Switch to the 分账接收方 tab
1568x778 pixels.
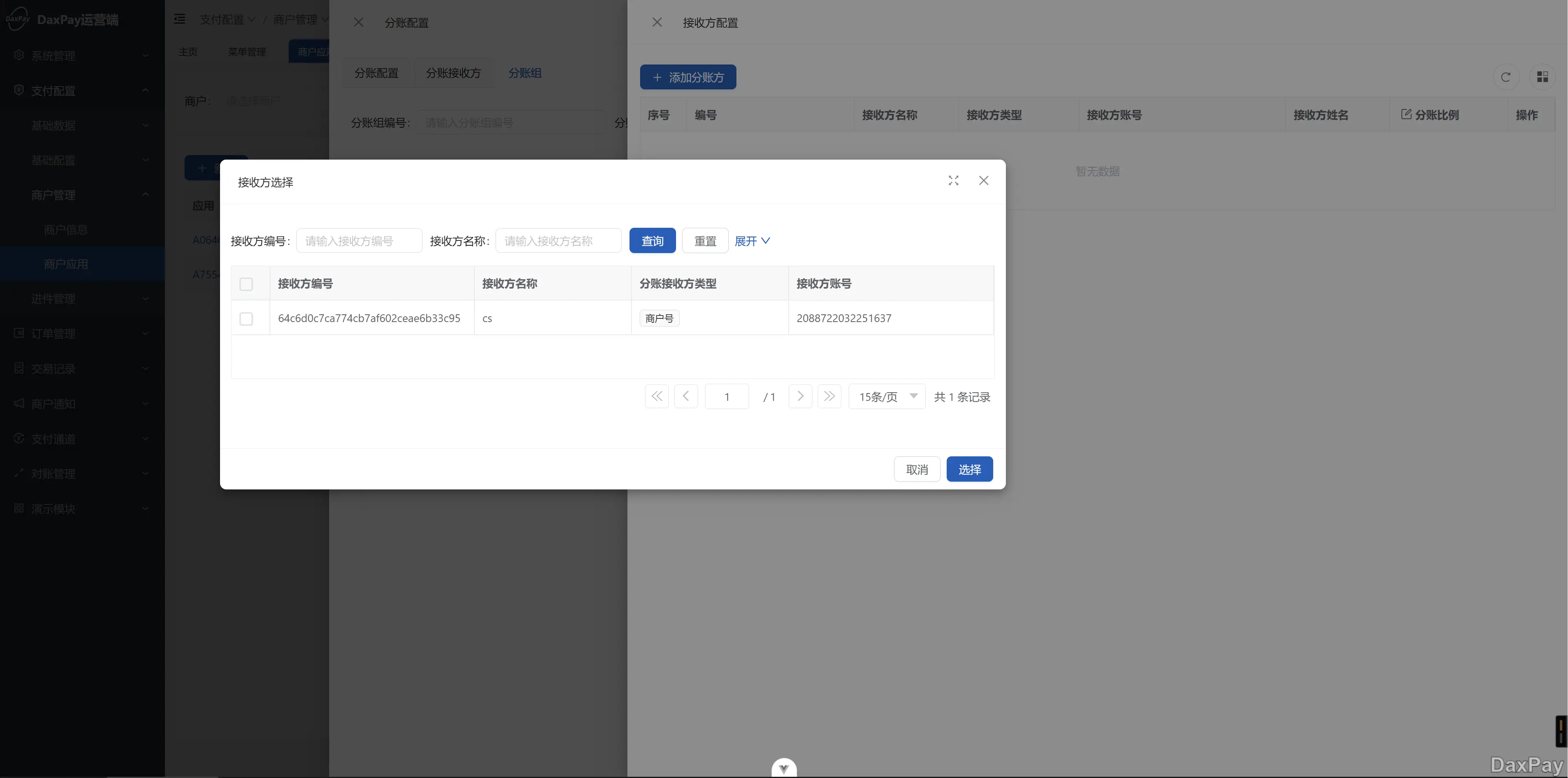click(x=453, y=73)
